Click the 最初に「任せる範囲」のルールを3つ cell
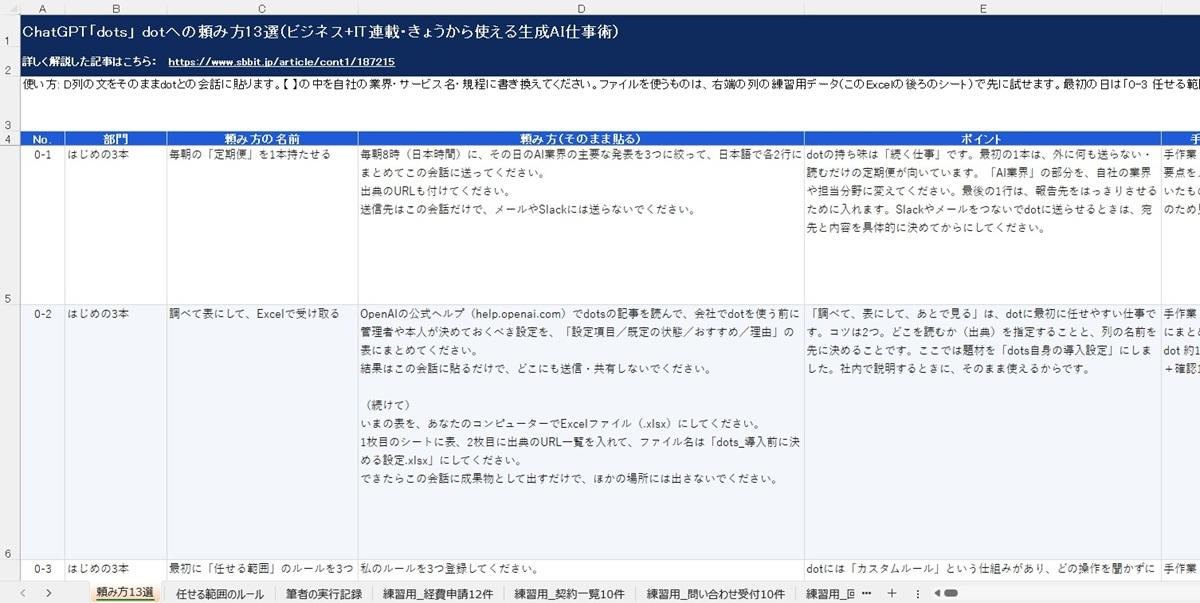The width and height of the screenshot is (1200, 603). [262, 569]
